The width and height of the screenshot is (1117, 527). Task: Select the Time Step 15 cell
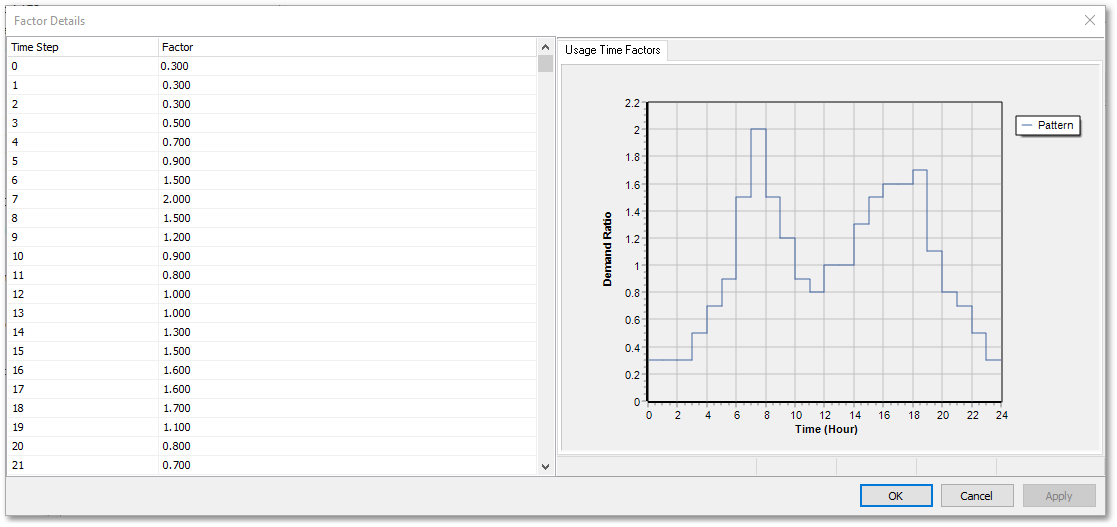(83, 351)
